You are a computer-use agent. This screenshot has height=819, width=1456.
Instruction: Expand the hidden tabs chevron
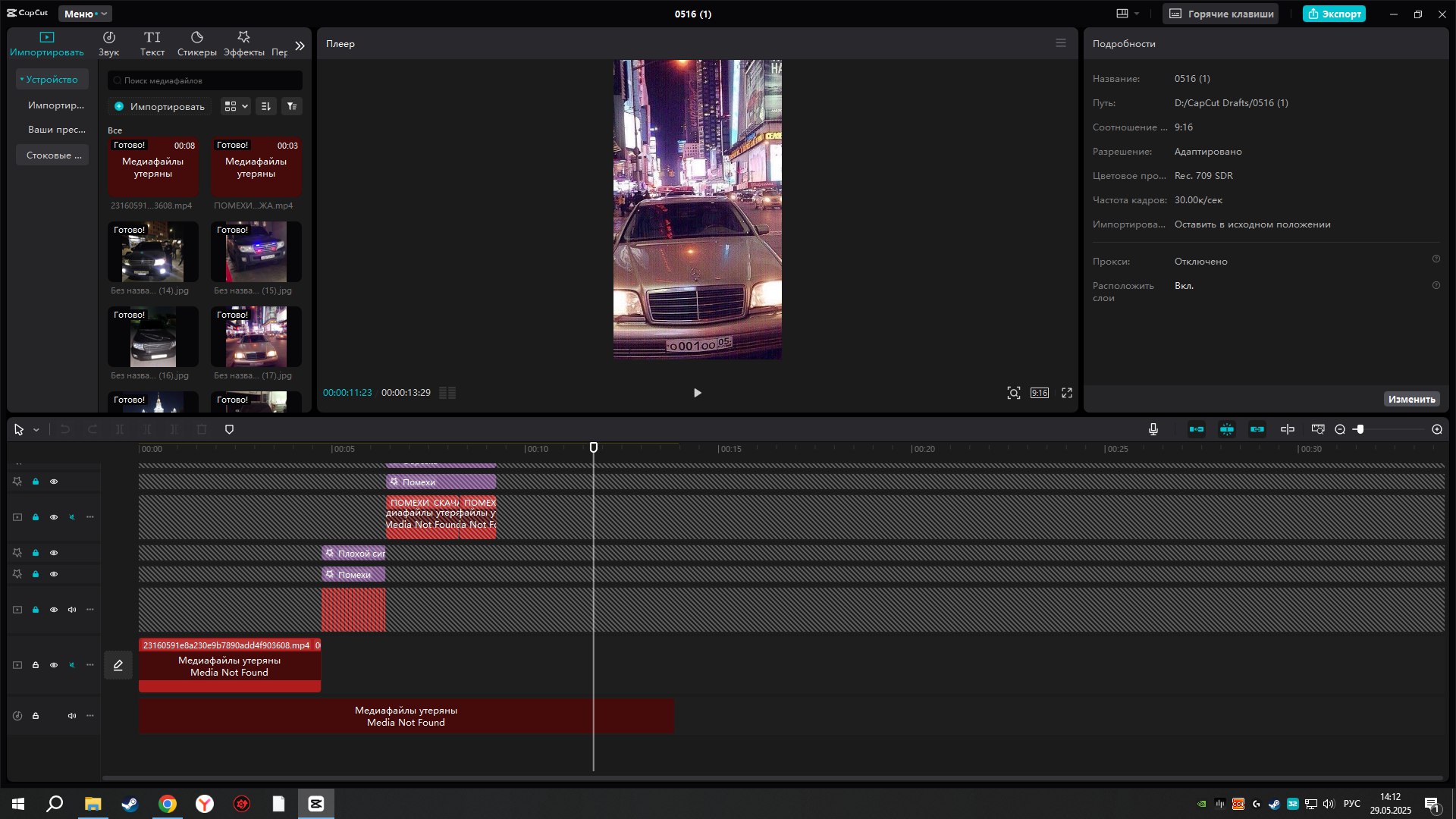pyautogui.click(x=300, y=45)
